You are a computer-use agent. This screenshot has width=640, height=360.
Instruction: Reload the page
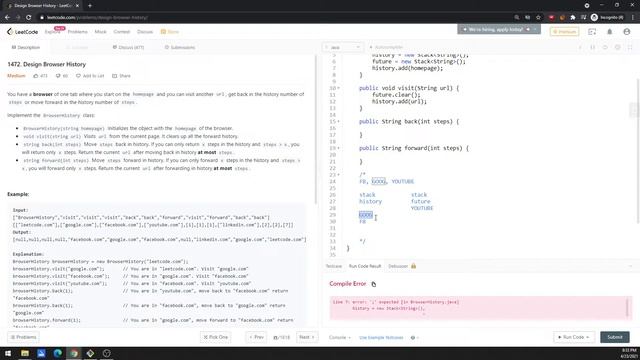click(x=29, y=17)
